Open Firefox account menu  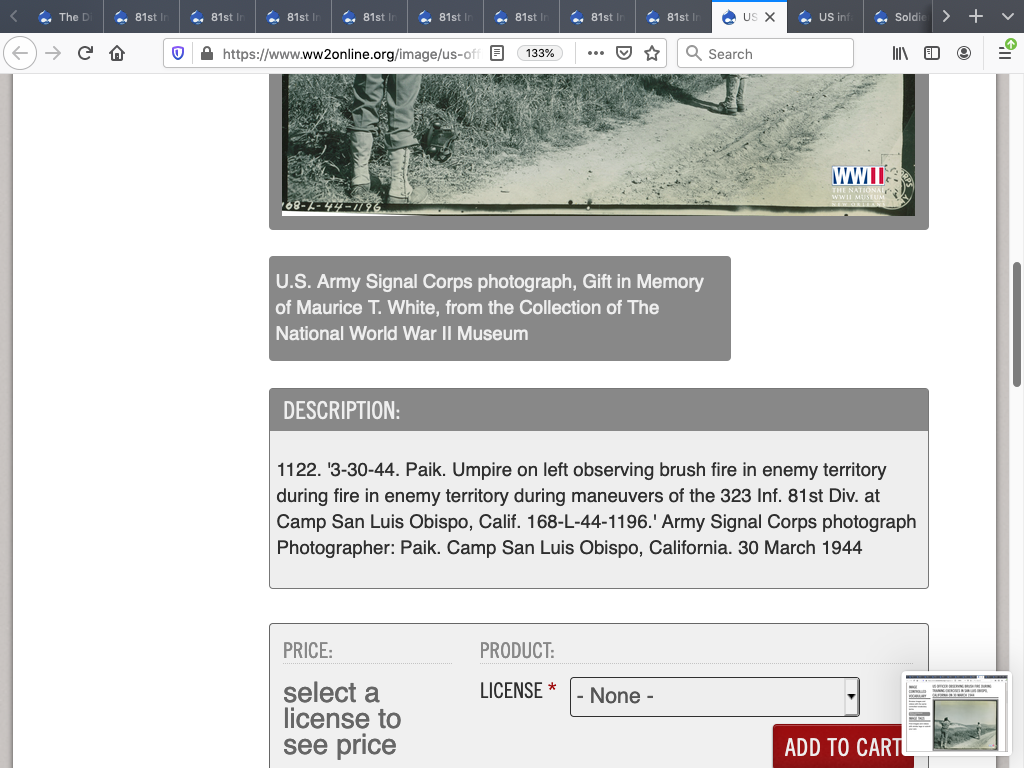[x=964, y=54]
